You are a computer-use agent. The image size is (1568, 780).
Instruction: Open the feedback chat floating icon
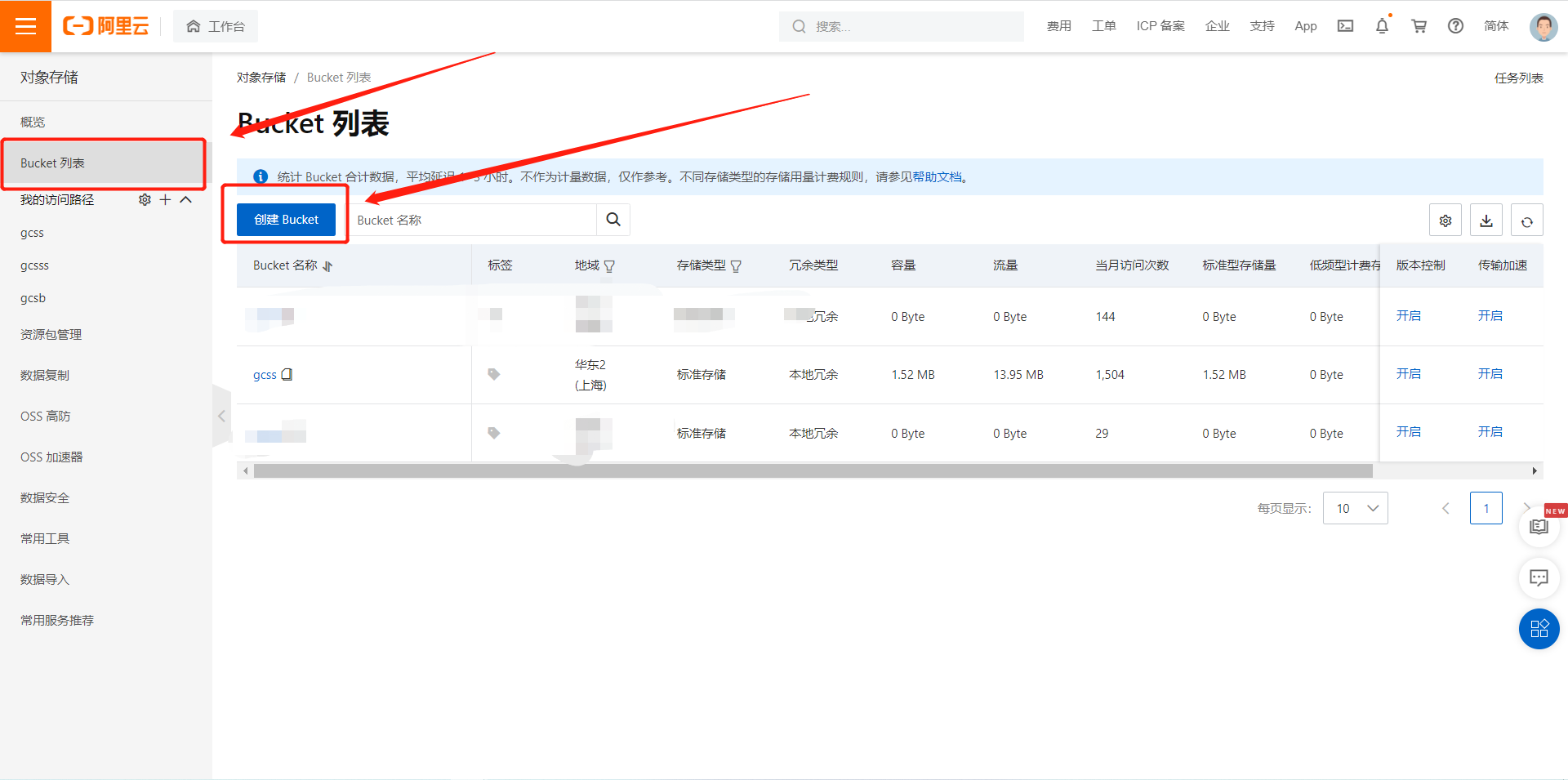[1539, 578]
